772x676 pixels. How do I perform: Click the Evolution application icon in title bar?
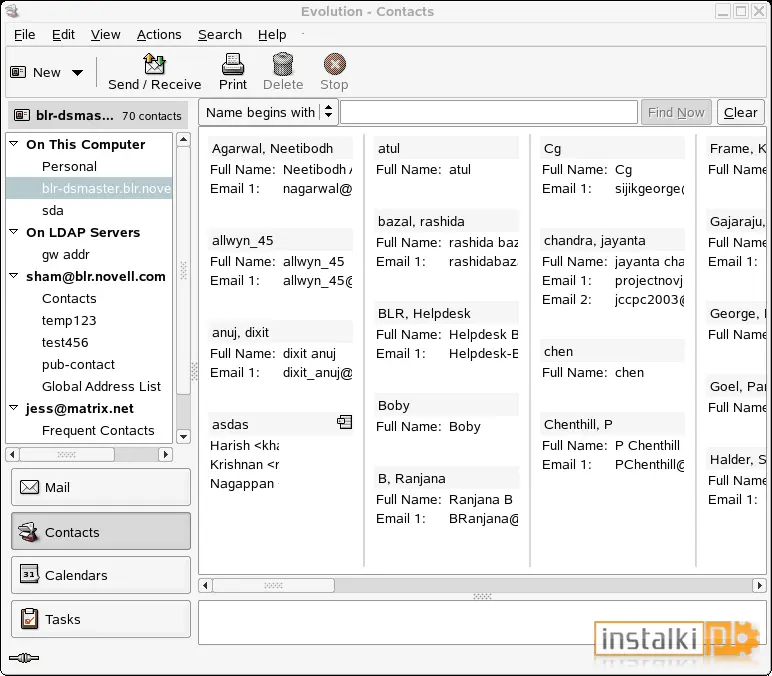[x=12, y=11]
